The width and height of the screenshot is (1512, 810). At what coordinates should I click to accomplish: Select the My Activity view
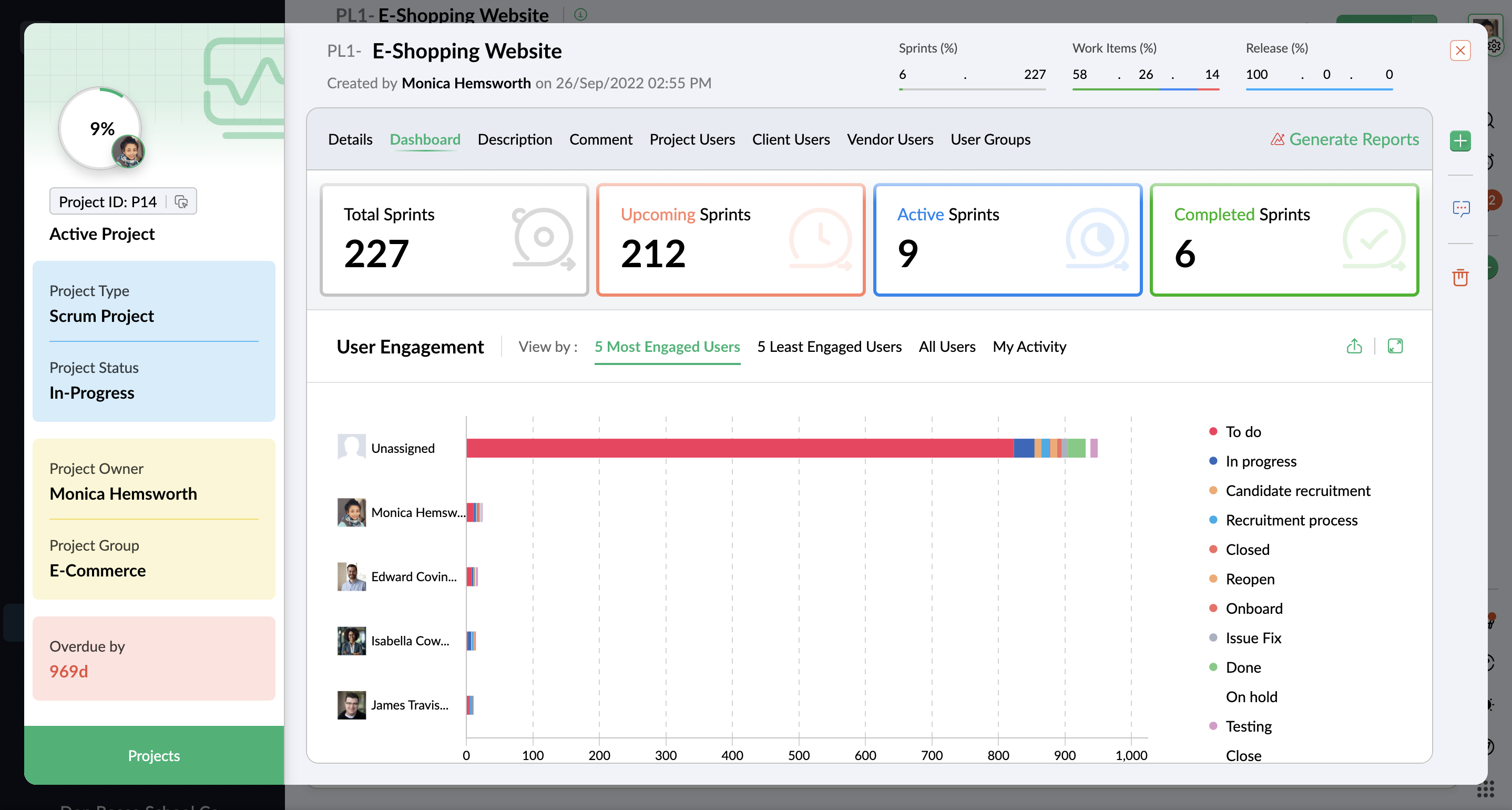pyautogui.click(x=1029, y=347)
